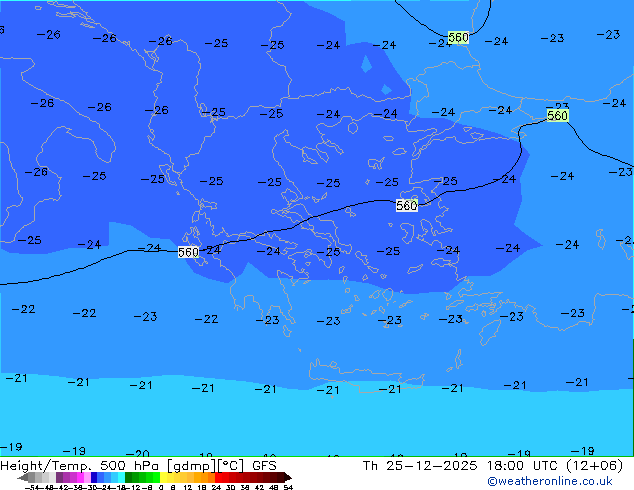This screenshot has width=634, height=490.
Task: Select the bright red swatch at scale value 24
Action: coord(218,477)
